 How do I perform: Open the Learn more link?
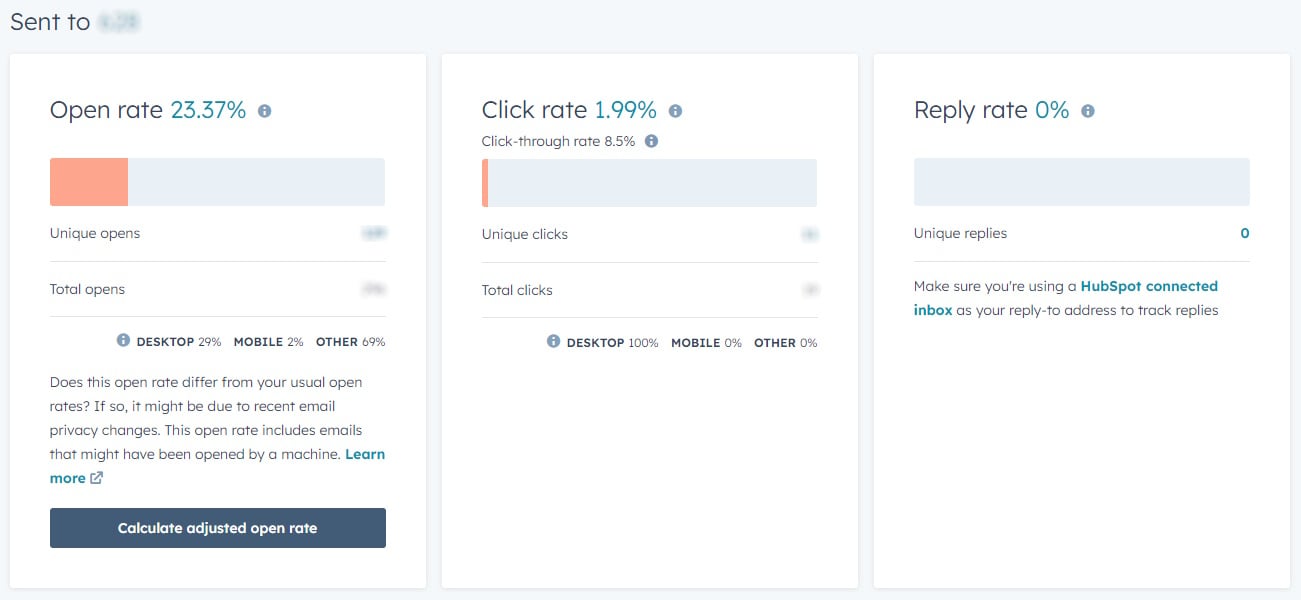(x=217, y=466)
